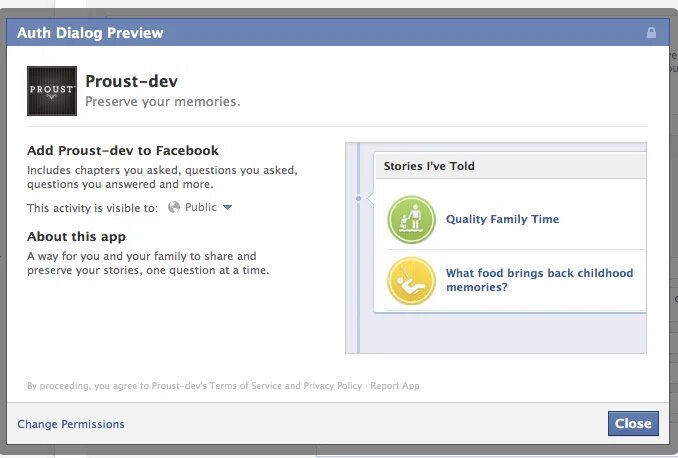Screen dimensions: 678x458
Task: Click the Change Permissions link
Action: 71,424
